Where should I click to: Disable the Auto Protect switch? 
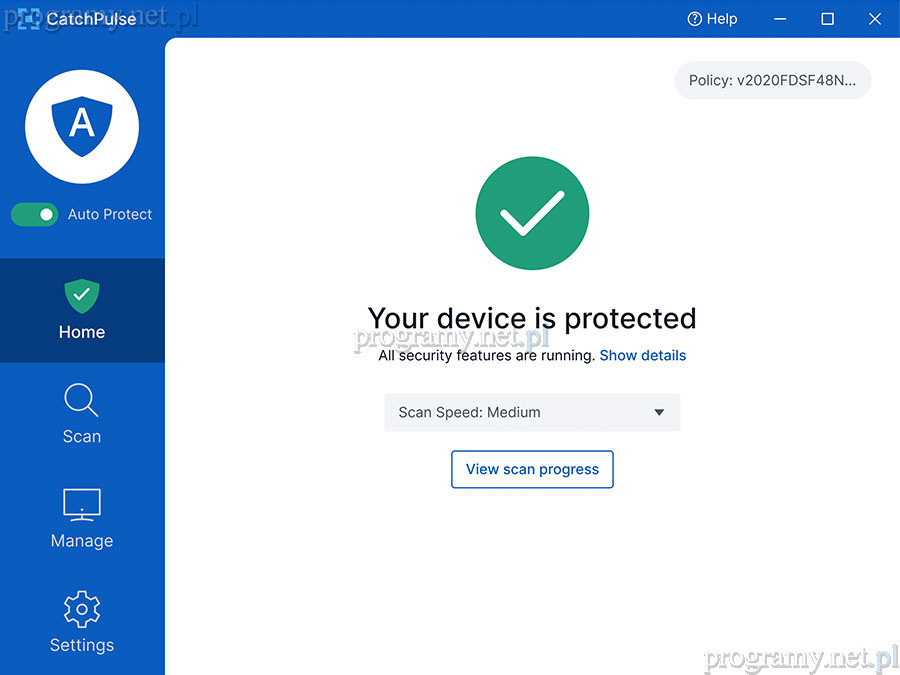click(x=35, y=214)
